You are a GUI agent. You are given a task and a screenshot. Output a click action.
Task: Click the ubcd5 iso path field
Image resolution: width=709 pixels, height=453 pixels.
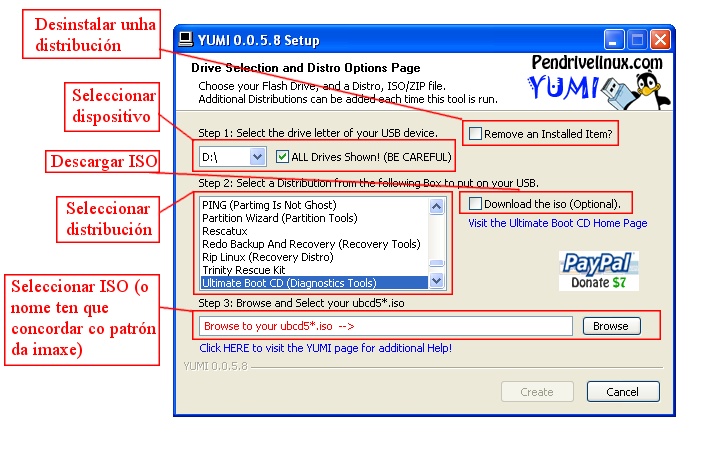(386, 326)
